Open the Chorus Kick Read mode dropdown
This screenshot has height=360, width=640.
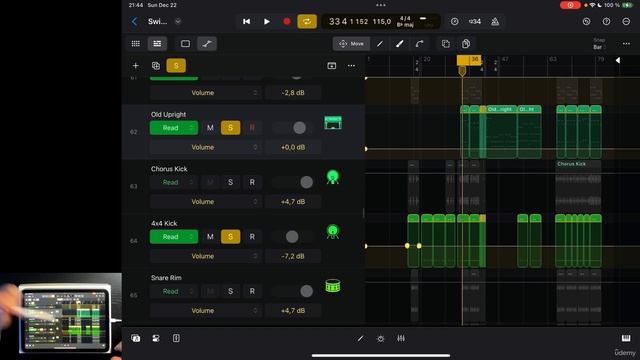174,182
